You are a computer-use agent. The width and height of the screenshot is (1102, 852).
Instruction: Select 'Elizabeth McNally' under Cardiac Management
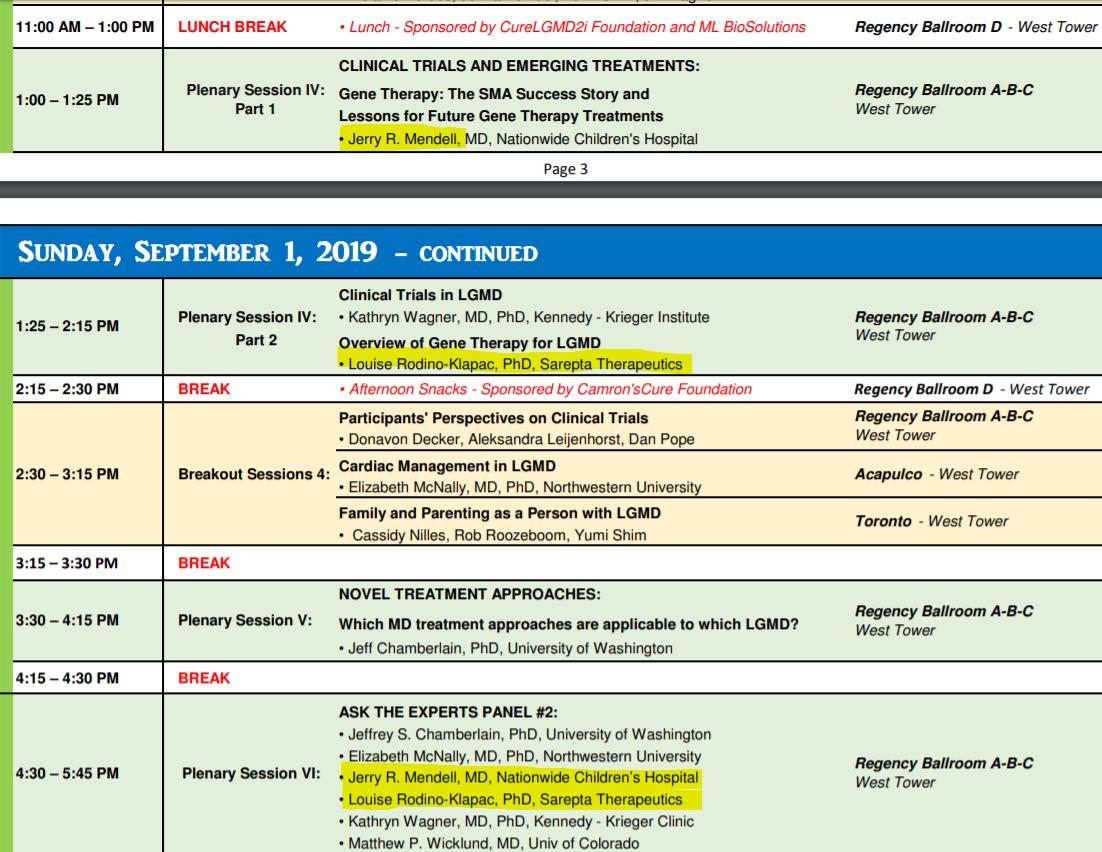coord(520,487)
